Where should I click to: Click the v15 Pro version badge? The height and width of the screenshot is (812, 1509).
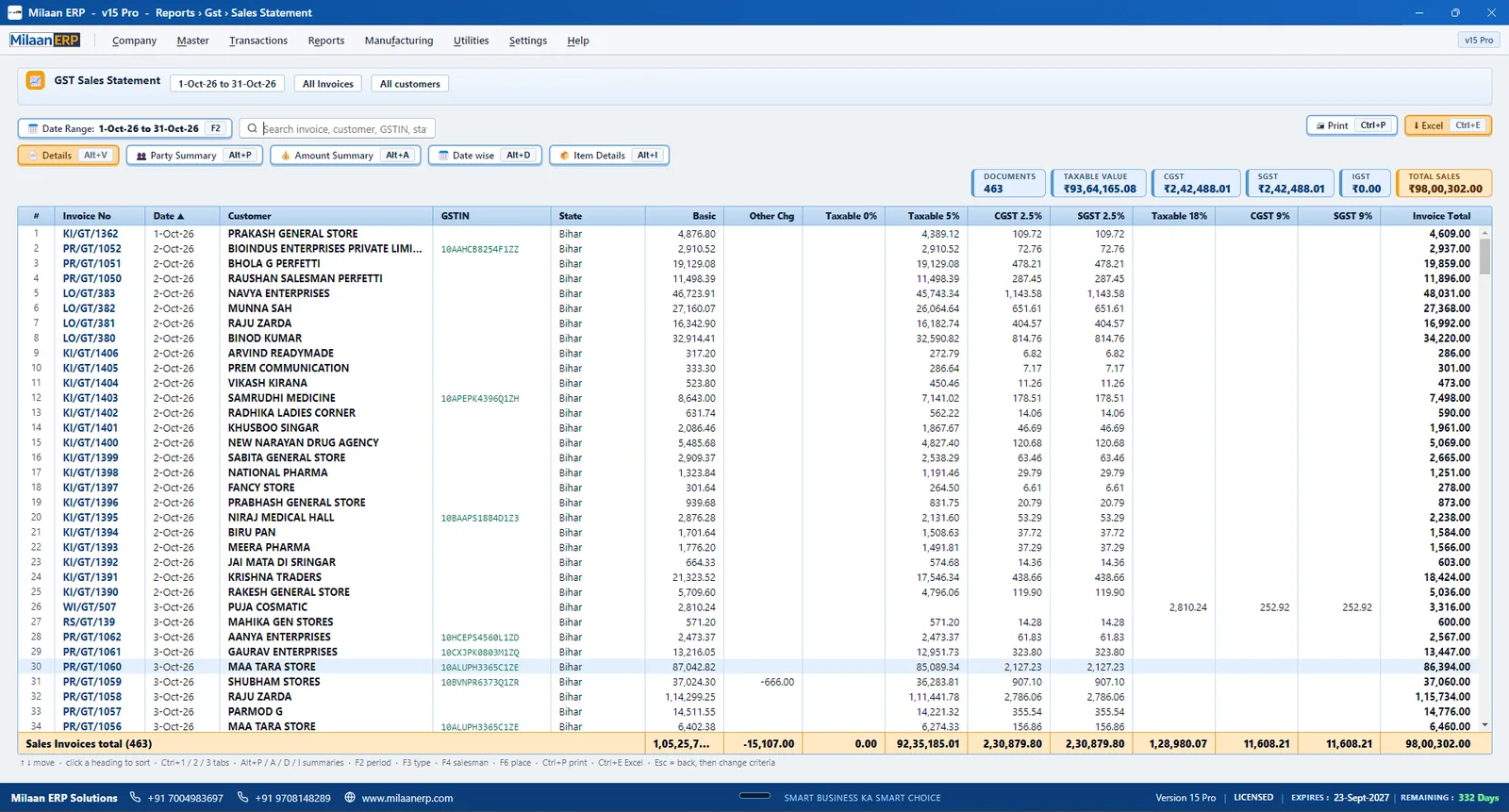1478,41
